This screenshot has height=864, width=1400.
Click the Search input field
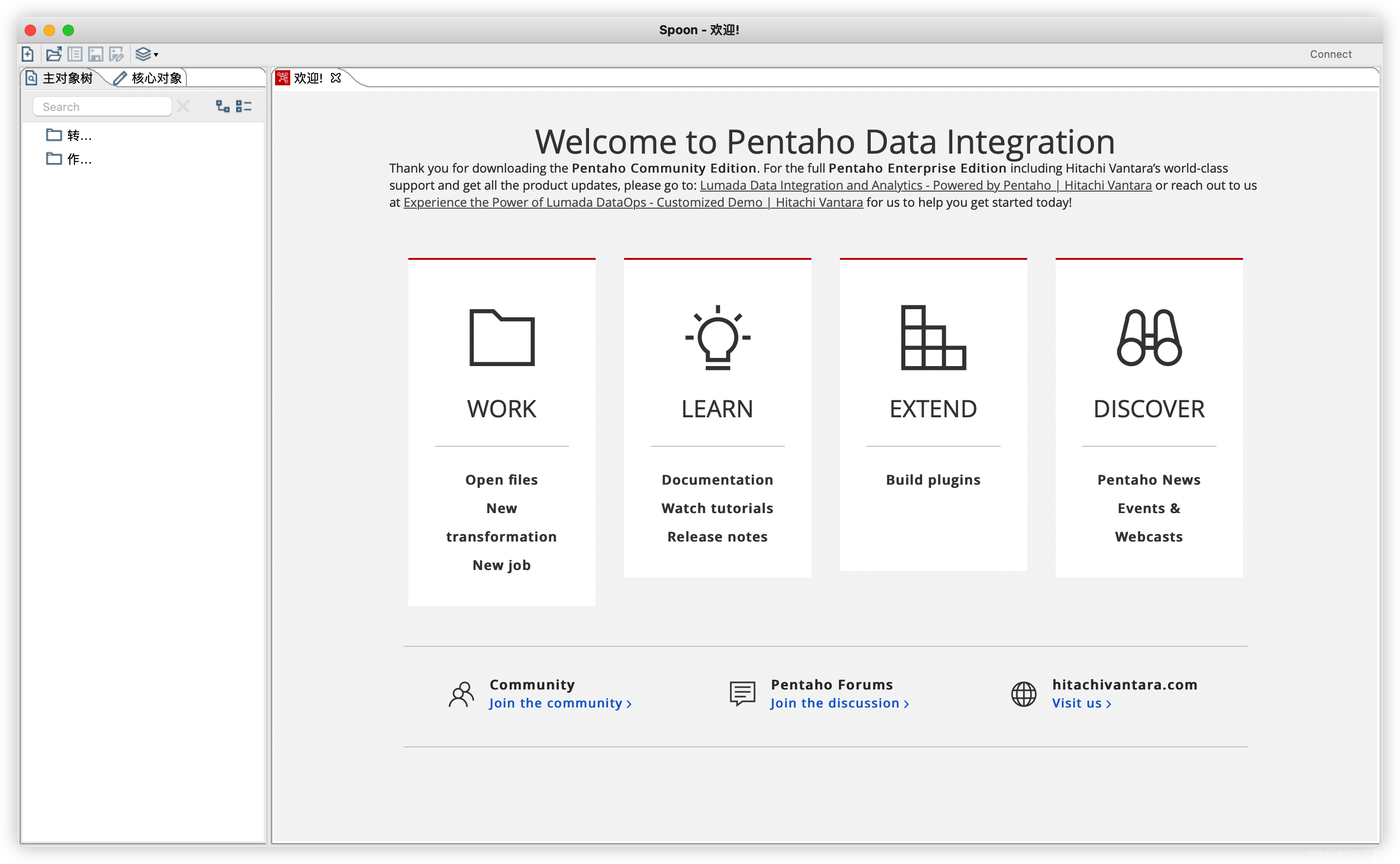pyautogui.click(x=105, y=106)
